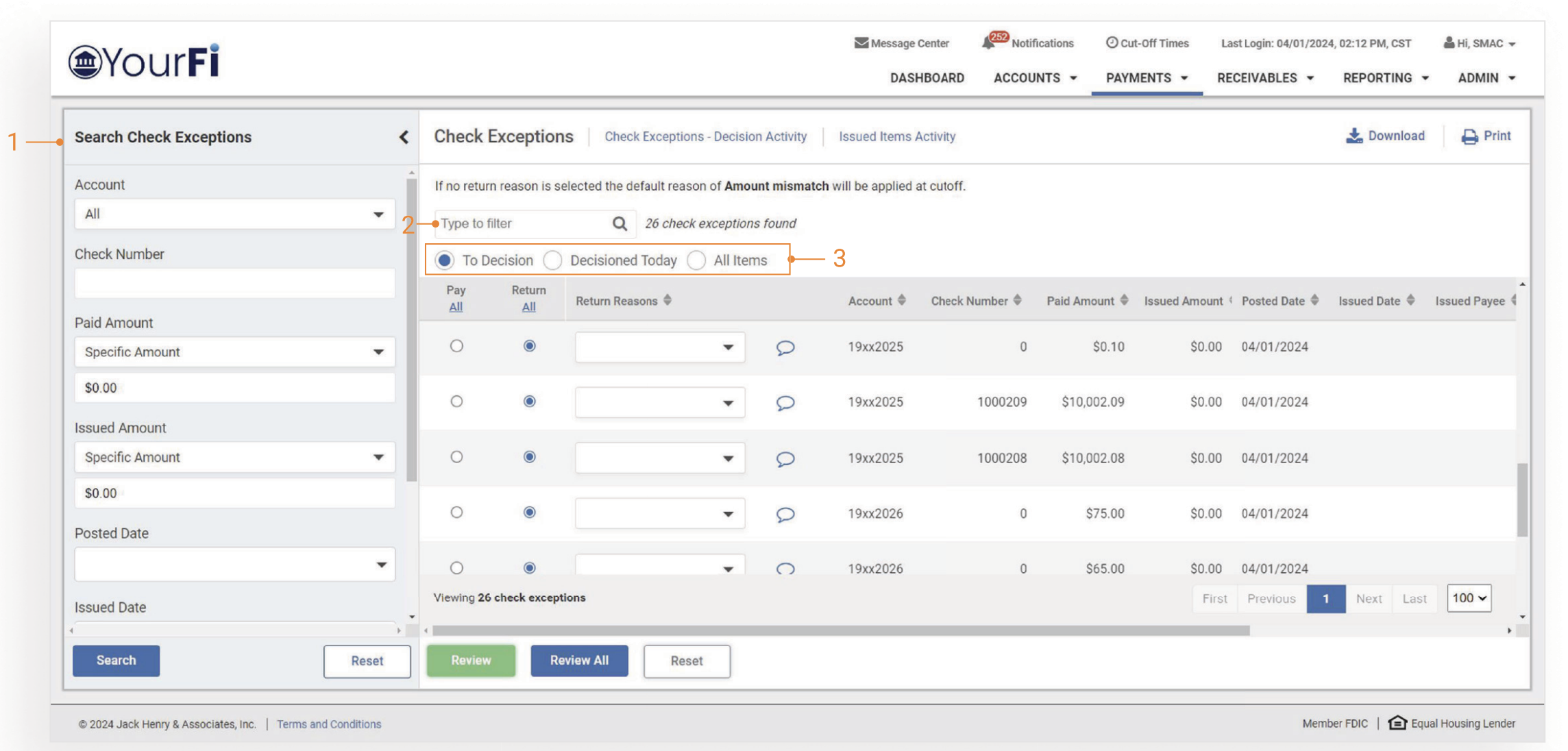The height and width of the screenshot is (751, 1568).
Task: Click the filter search magnifier icon
Action: 620,223
